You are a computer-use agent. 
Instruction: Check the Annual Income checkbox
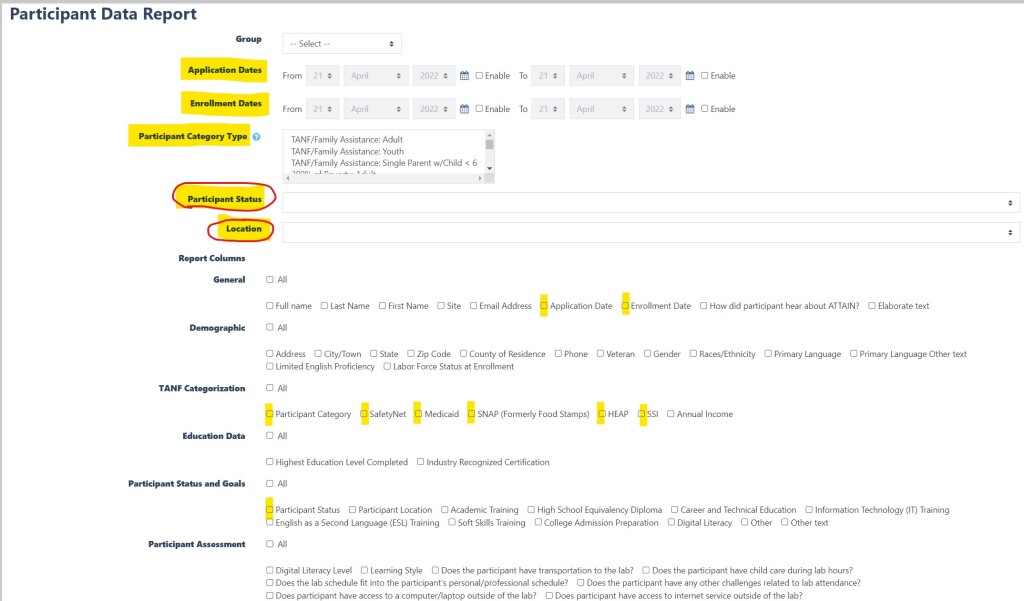pos(670,414)
